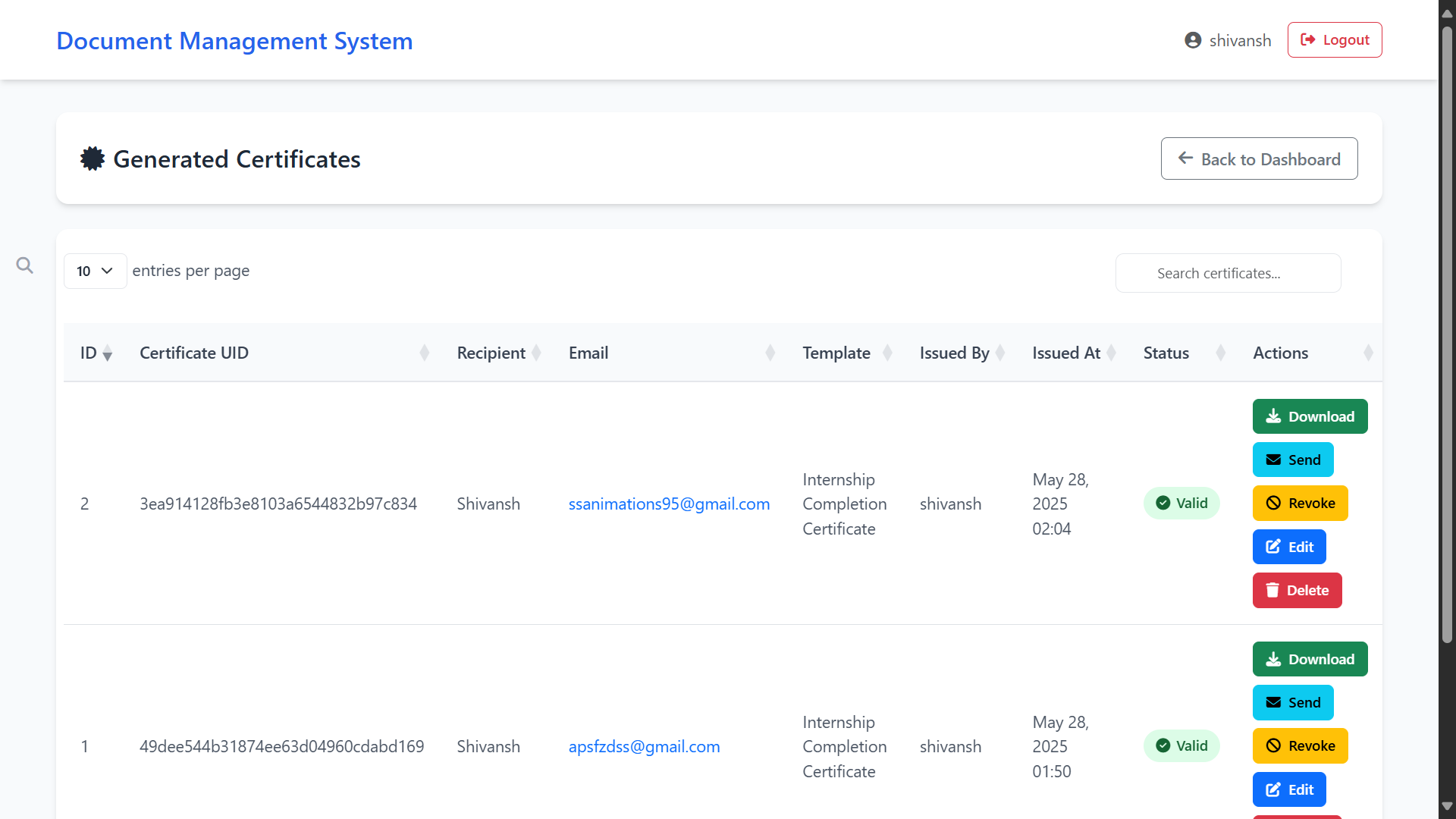
Task: Click the logout arrow icon
Action: (x=1309, y=39)
